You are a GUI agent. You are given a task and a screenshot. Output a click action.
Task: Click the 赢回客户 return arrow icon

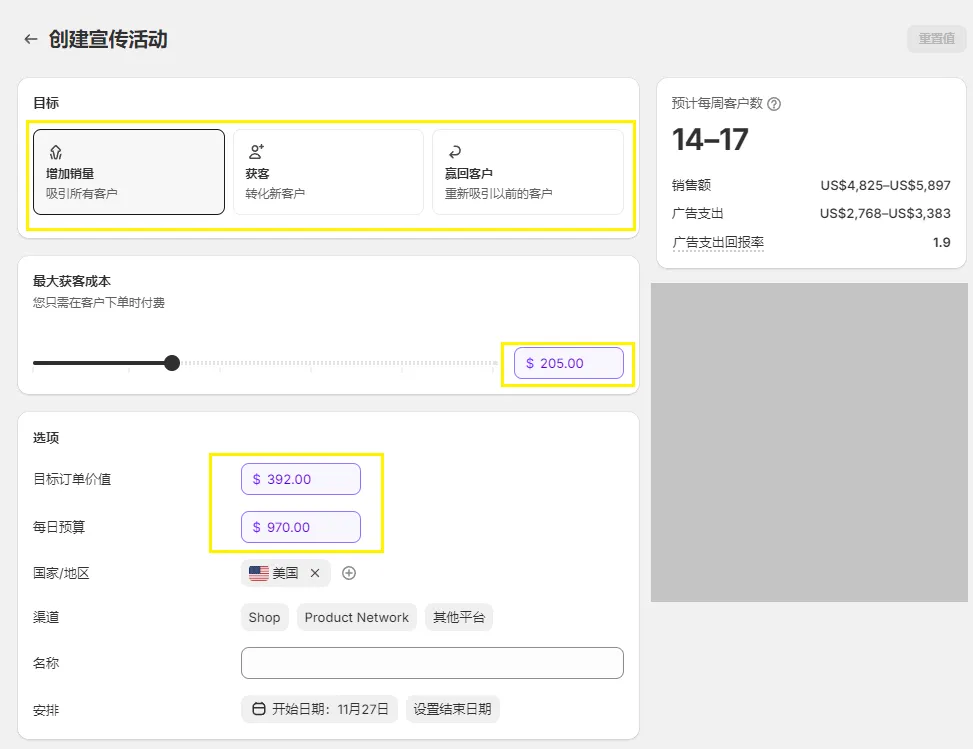455,152
